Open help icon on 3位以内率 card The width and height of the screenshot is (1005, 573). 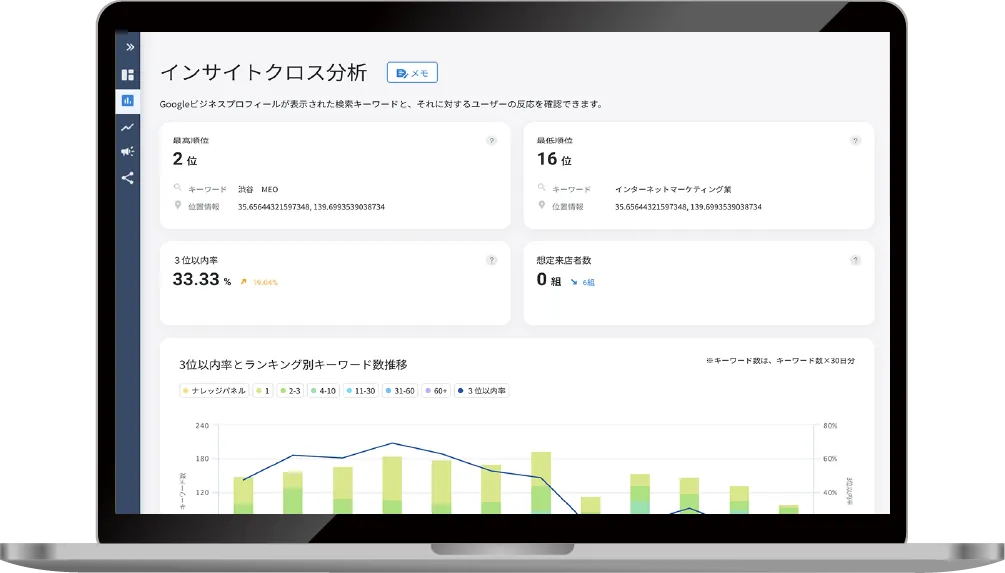pos(492,260)
